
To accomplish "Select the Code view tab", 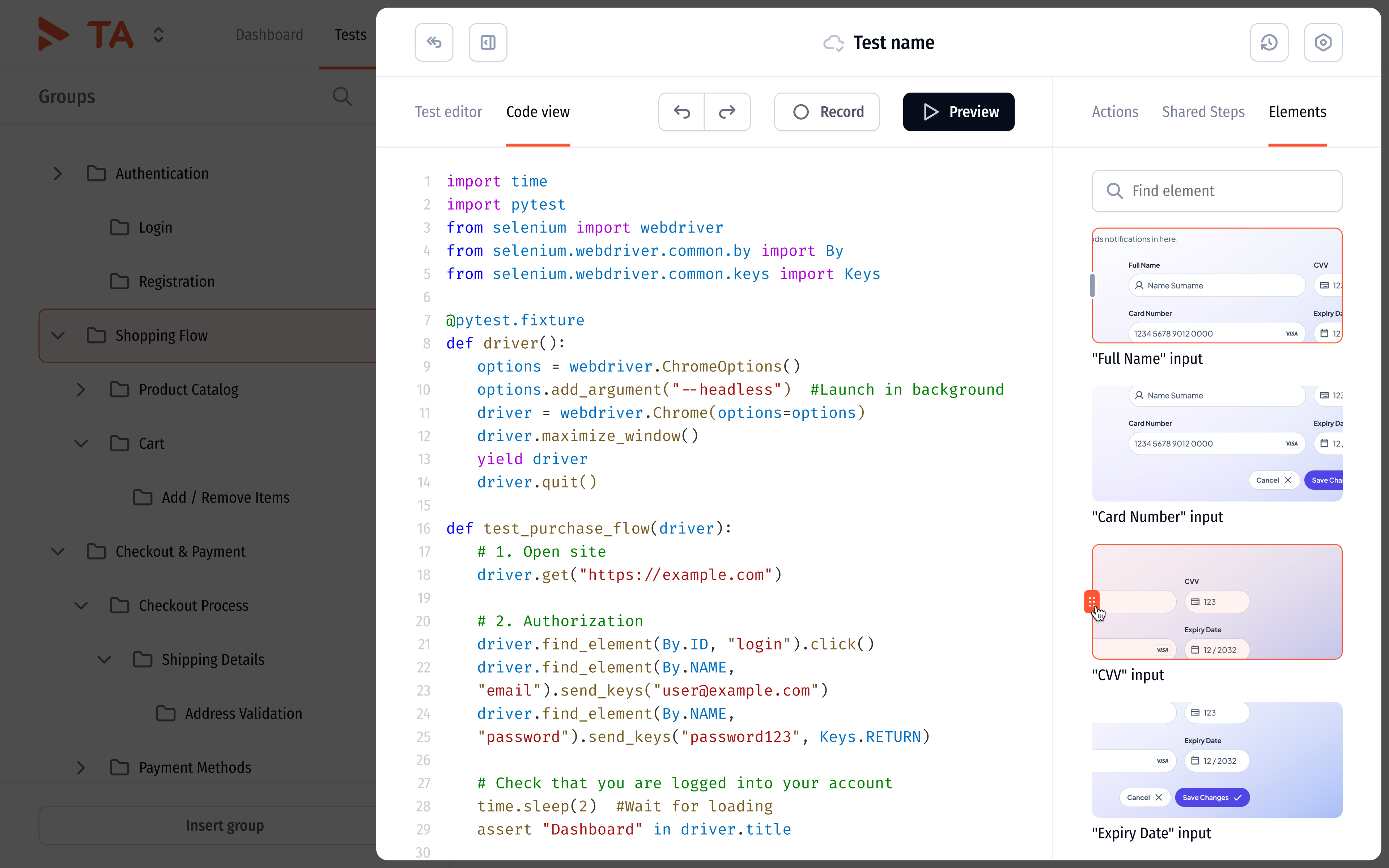I will pos(538,112).
